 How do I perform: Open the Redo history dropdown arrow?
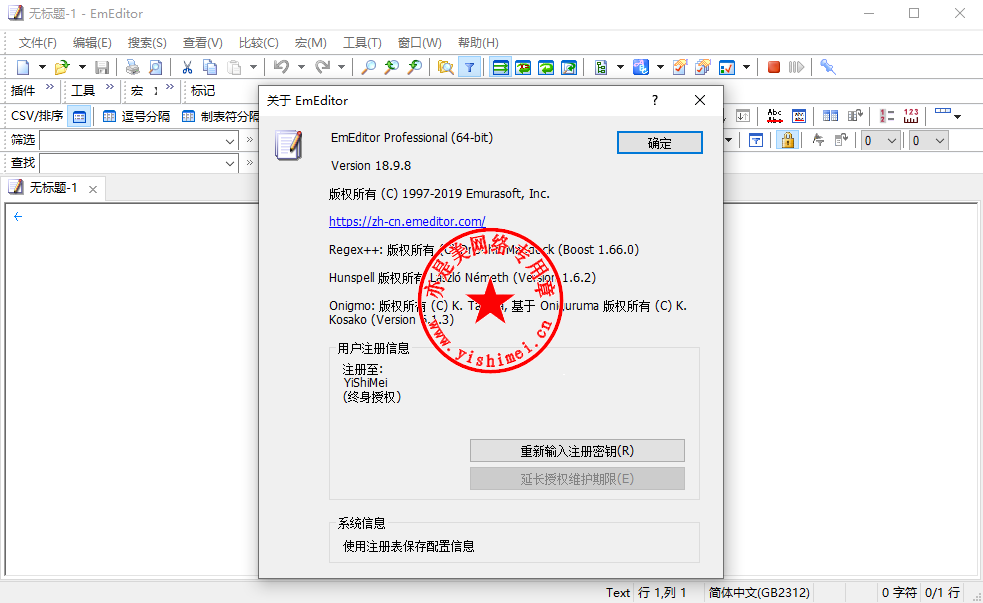click(x=342, y=67)
